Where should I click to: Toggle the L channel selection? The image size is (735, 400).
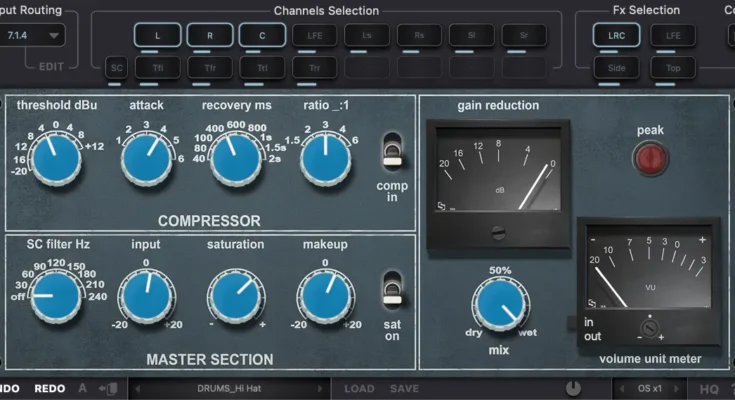click(158, 35)
